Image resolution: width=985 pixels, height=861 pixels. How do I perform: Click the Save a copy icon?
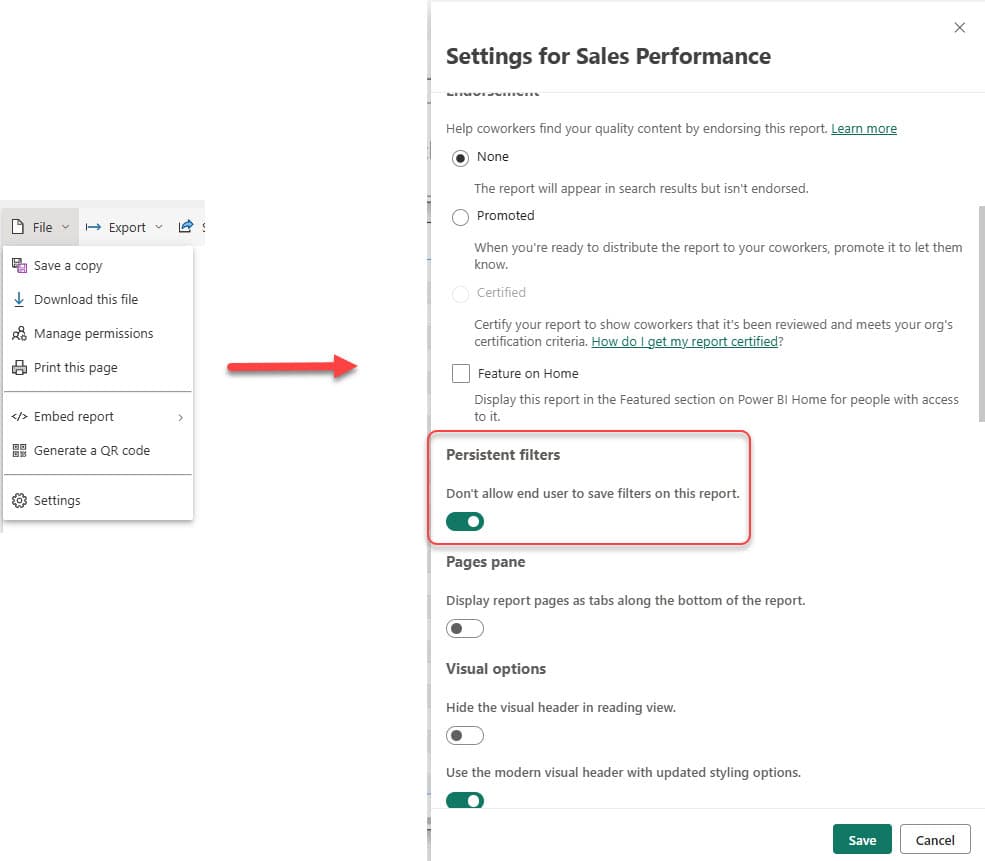pos(19,265)
